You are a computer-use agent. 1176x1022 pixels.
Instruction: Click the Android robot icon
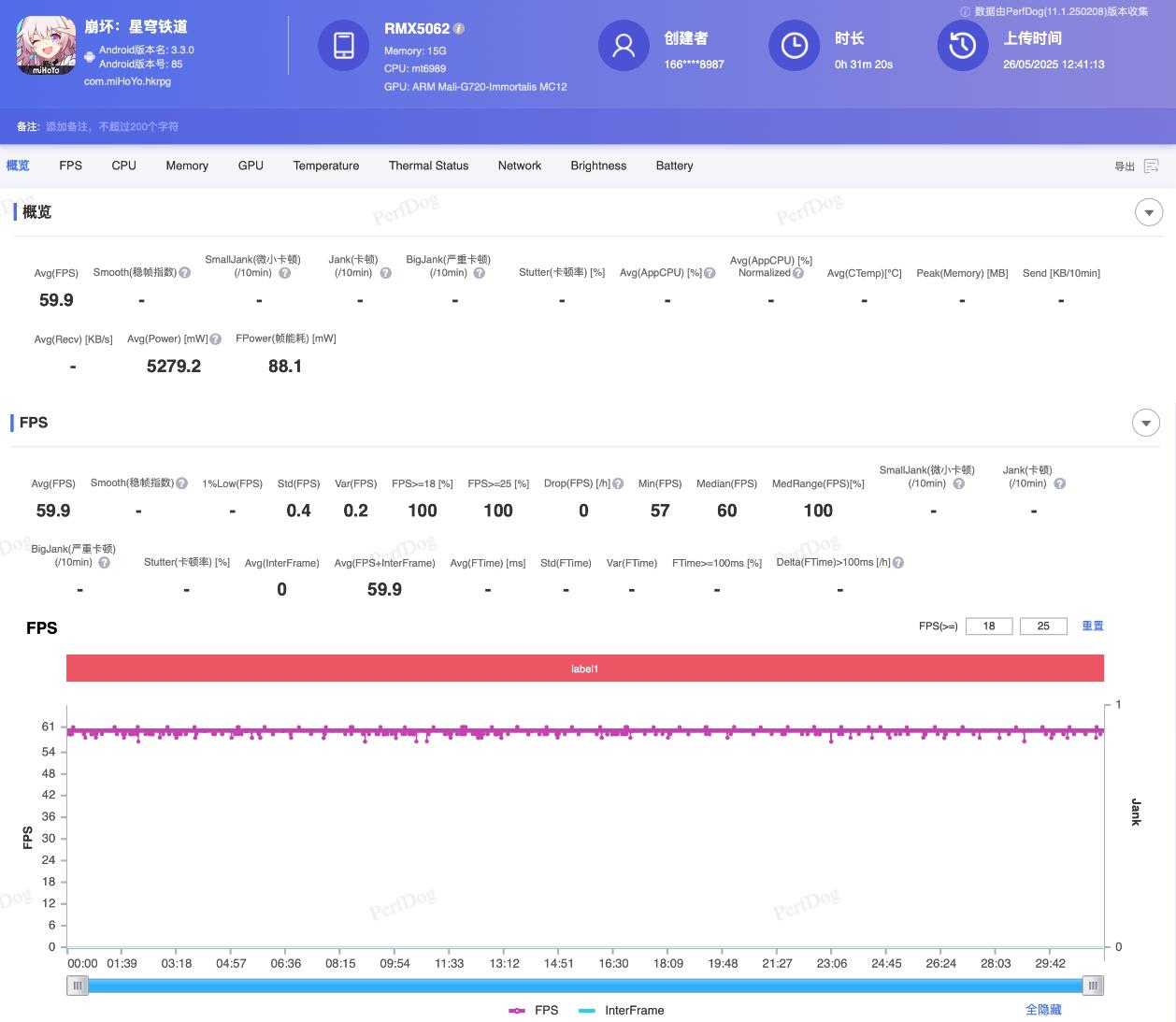point(90,57)
